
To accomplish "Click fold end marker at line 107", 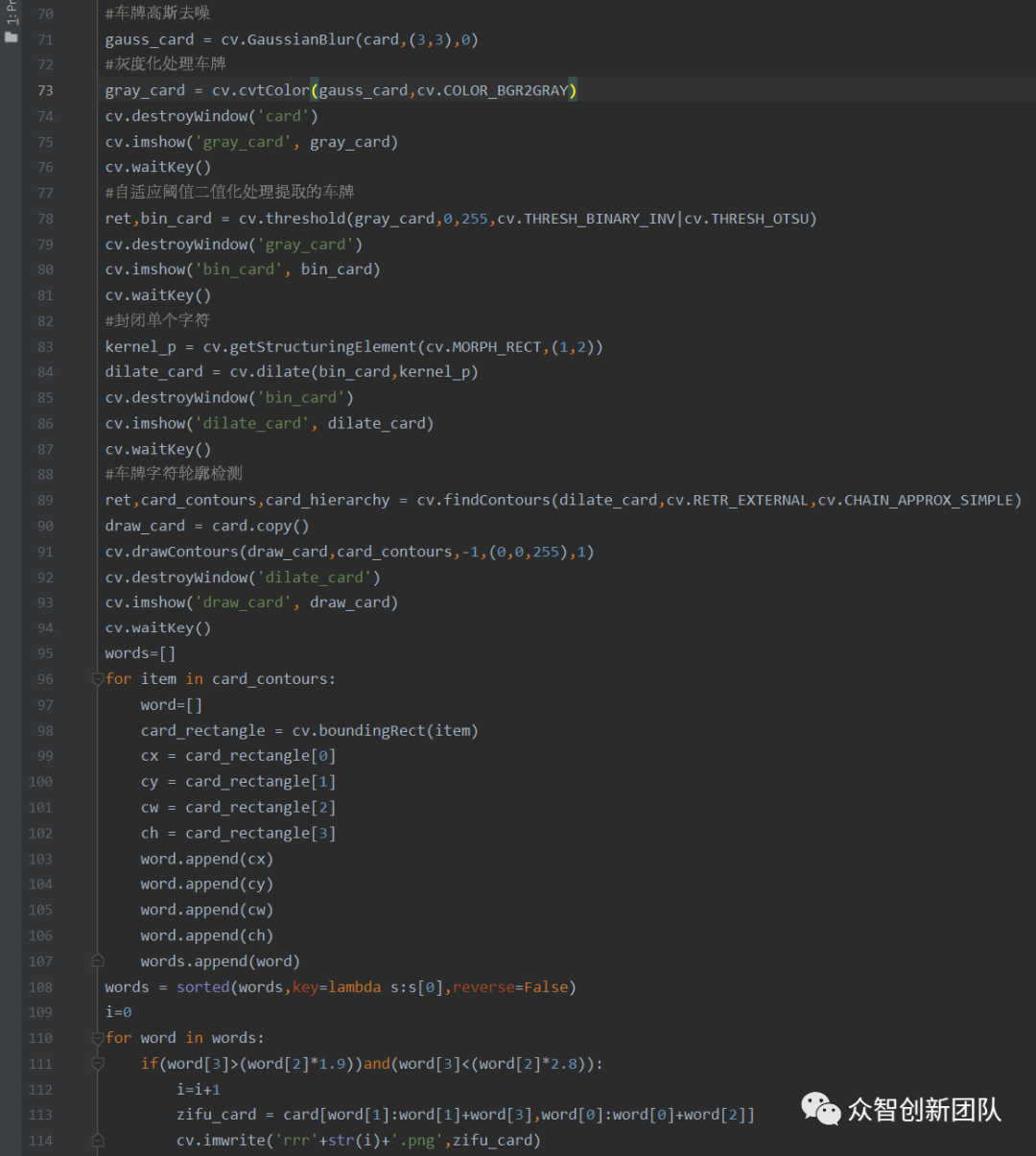I will click(x=97, y=961).
